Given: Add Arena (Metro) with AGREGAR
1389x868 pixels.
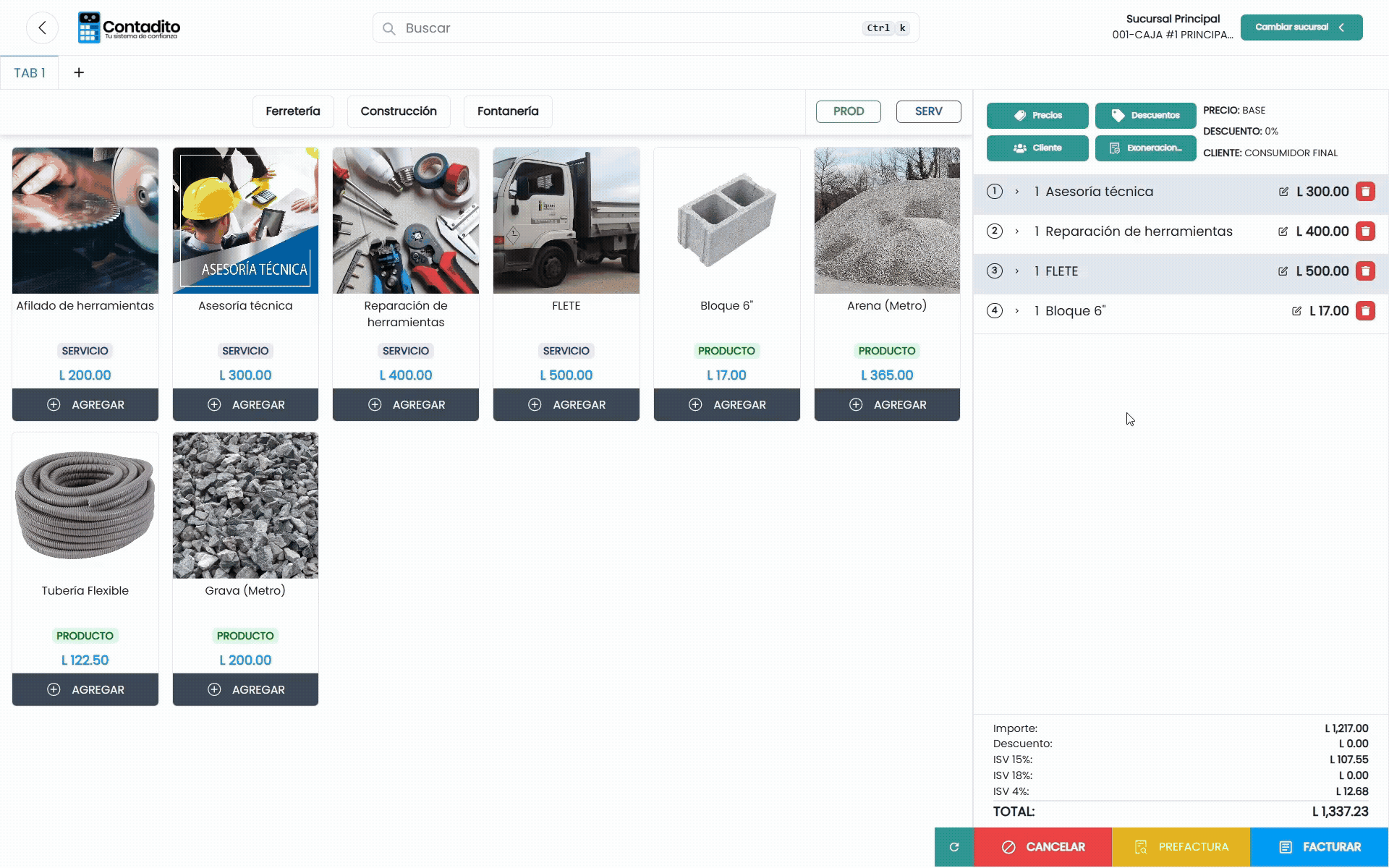Looking at the screenshot, I should [887, 405].
